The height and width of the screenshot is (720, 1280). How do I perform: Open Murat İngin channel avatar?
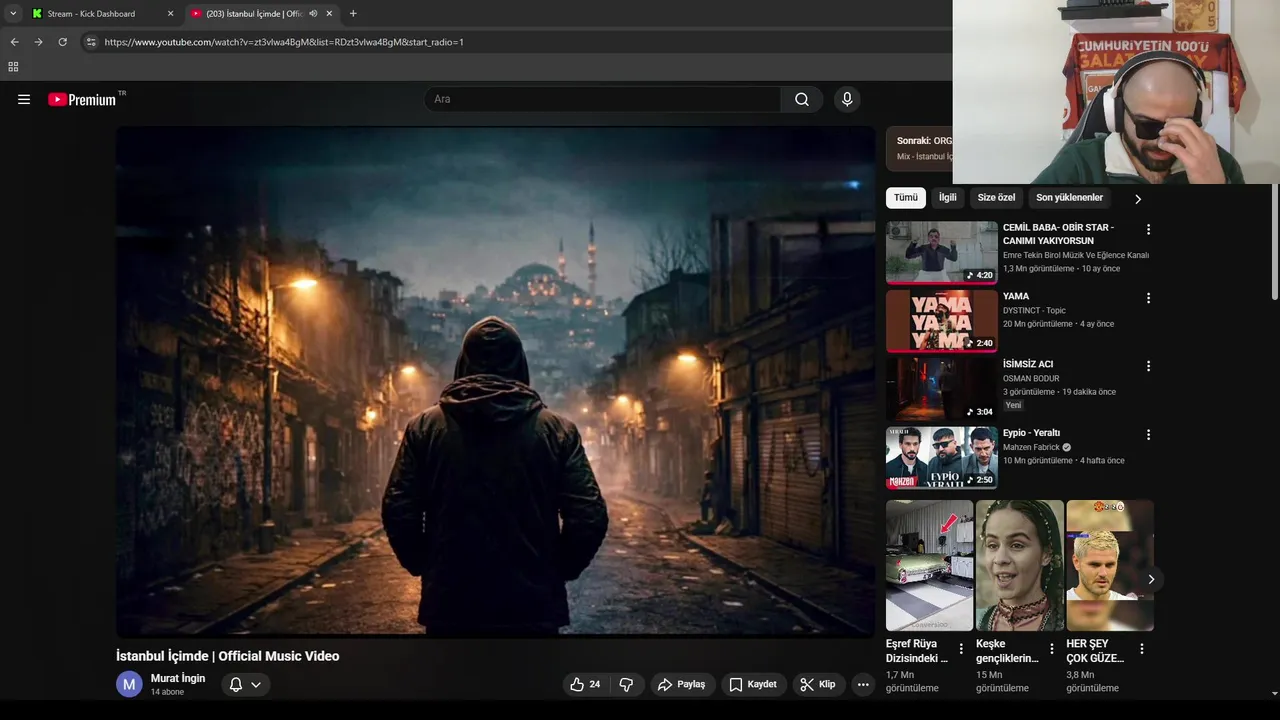point(129,685)
